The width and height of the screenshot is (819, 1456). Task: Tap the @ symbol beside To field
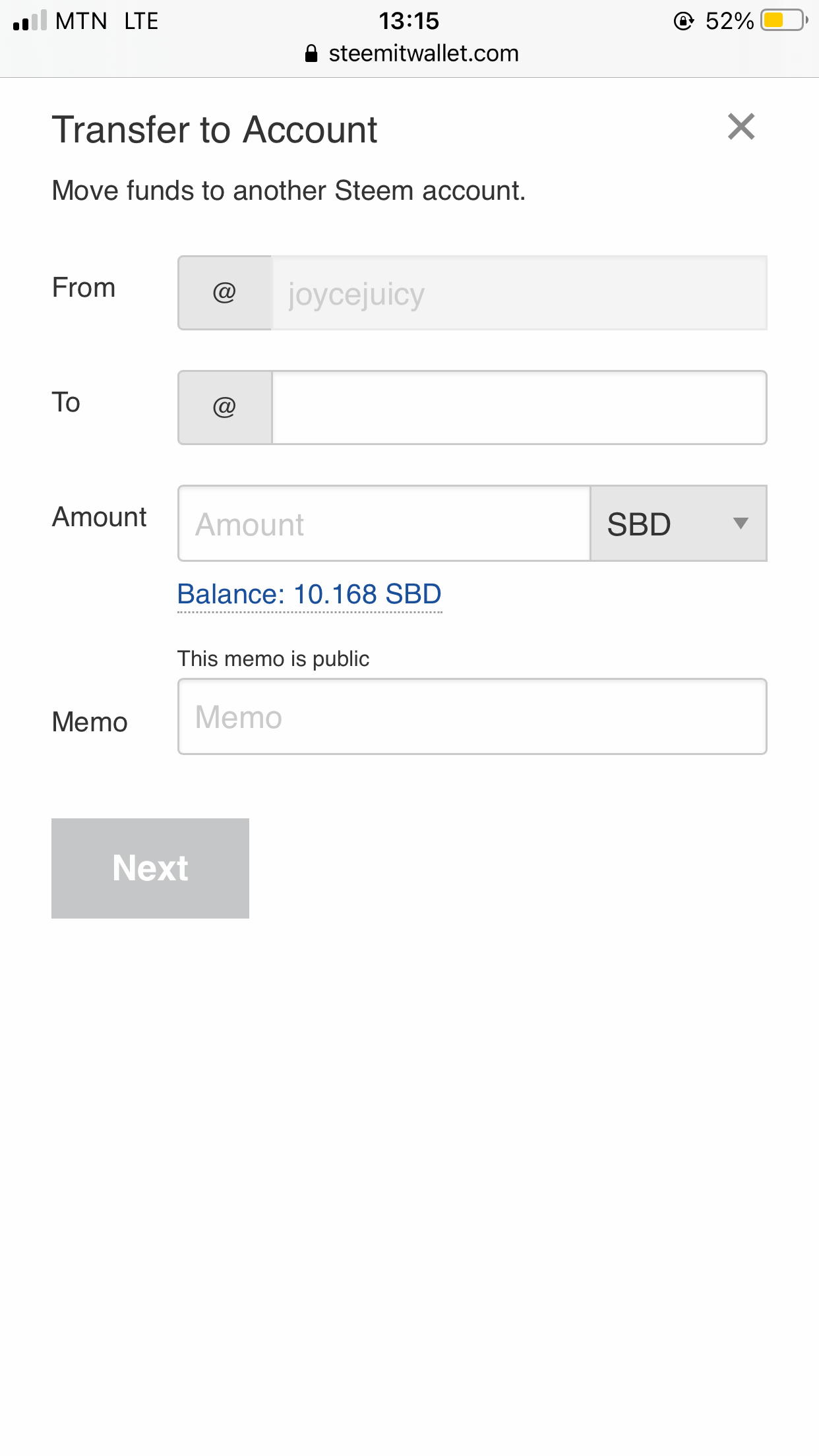click(225, 408)
